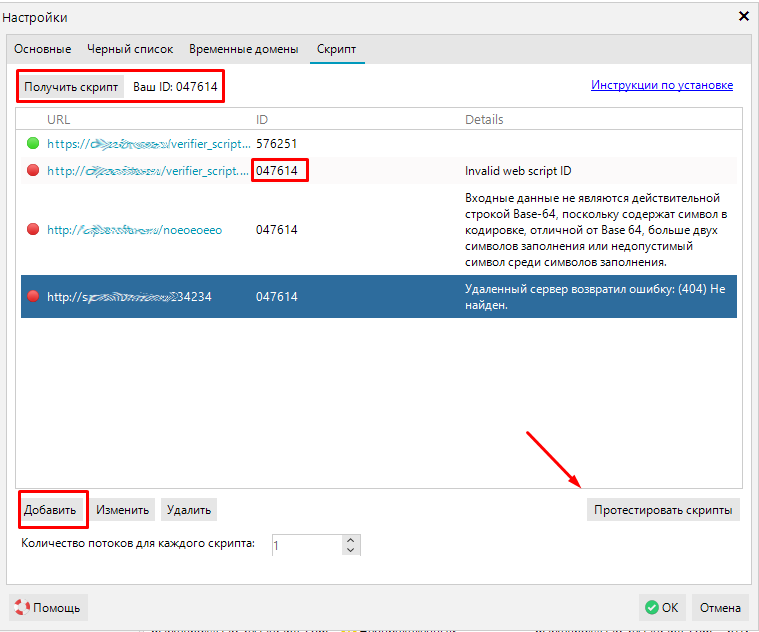The height and width of the screenshot is (632, 759).
Task: Click the Добавить button
Action: pyautogui.click(x=50, y=510)
